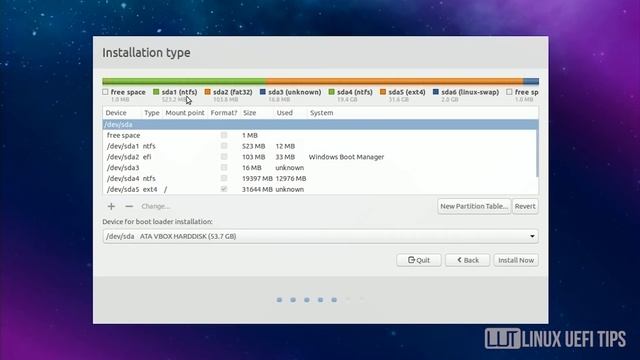Screen dimensions: 640x360
Task: Click the Change... button
Action: point(156,207)
